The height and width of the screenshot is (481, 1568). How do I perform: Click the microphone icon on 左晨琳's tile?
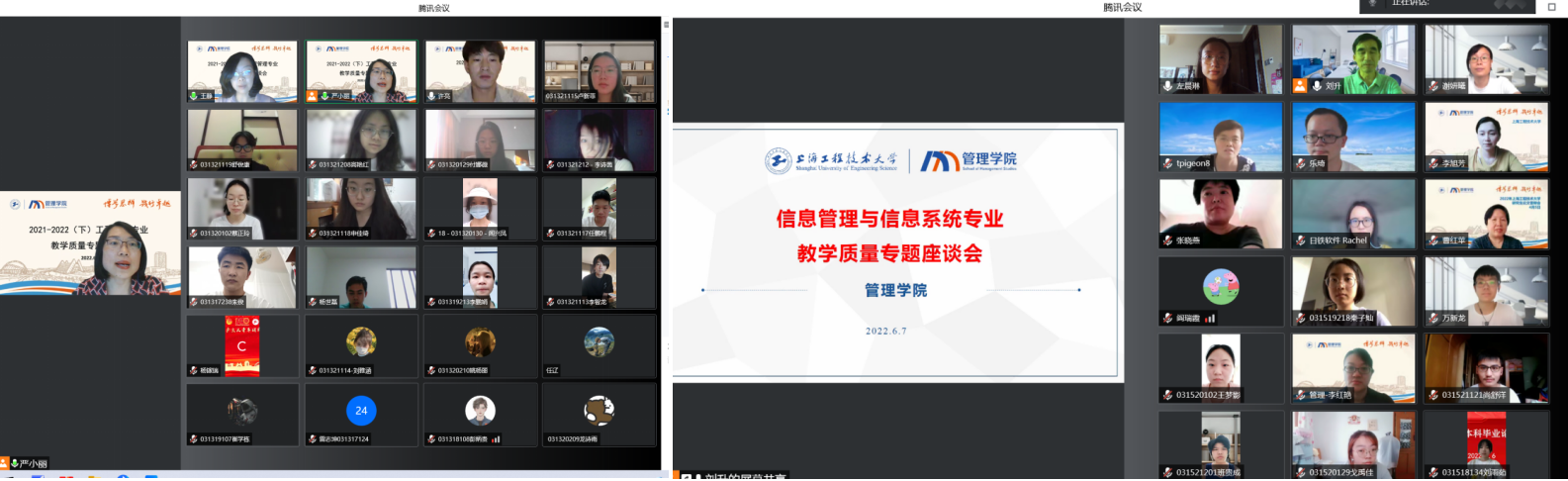point(1168,86)
